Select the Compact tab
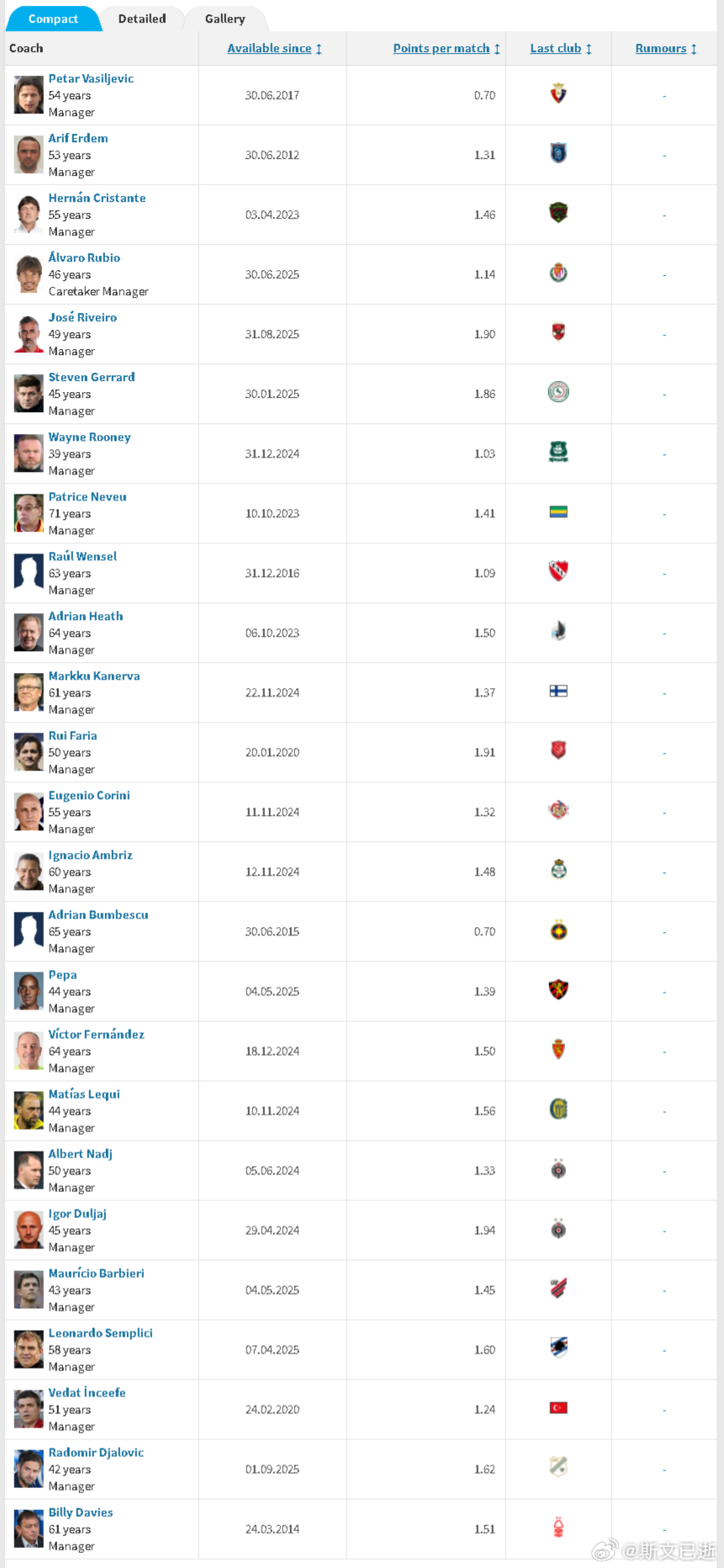The image size is (724, 1568). pos(53,19)
